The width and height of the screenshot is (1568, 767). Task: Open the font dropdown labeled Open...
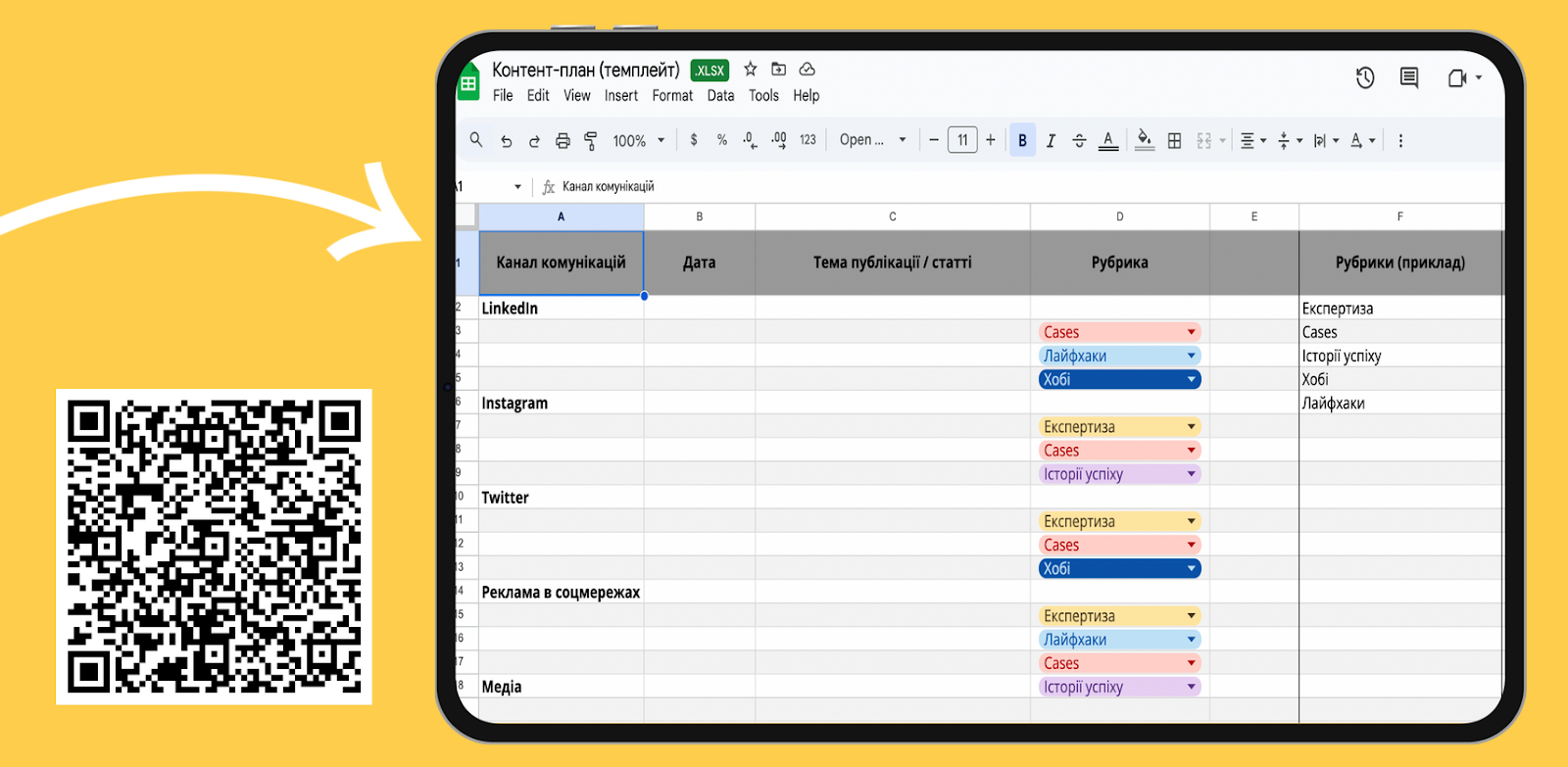pos(872,140)
